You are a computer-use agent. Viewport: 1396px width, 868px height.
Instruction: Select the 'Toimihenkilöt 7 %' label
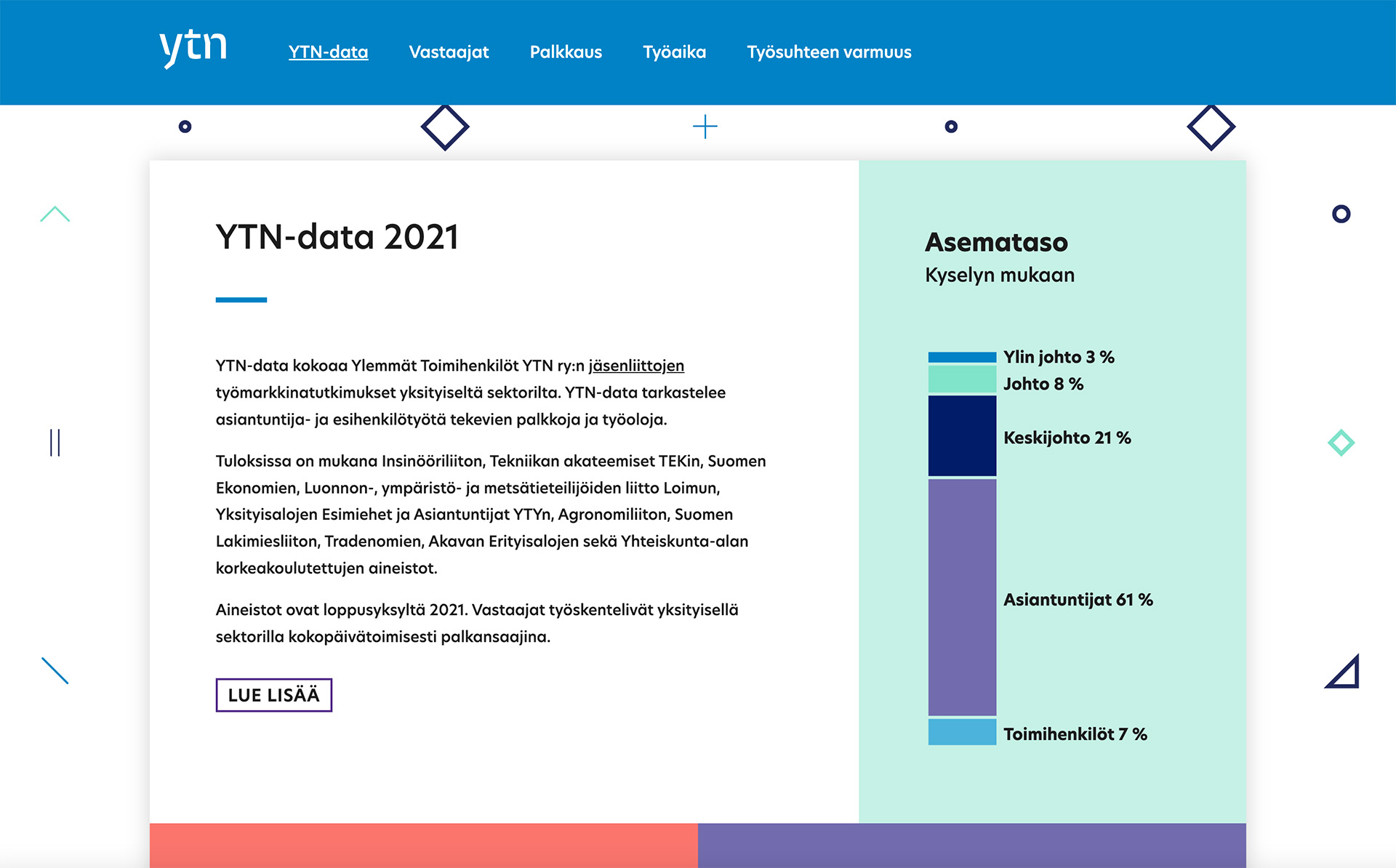[1075, 734]
